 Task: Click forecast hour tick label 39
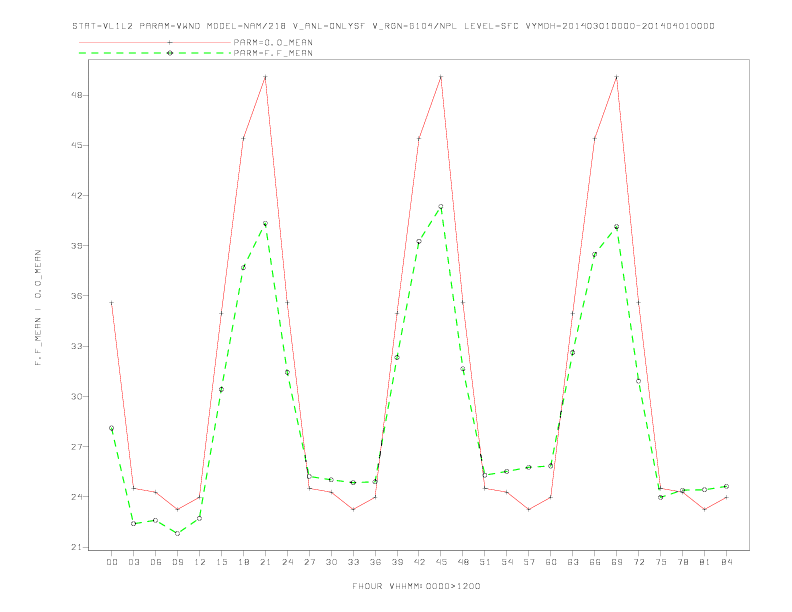(397, 562)
